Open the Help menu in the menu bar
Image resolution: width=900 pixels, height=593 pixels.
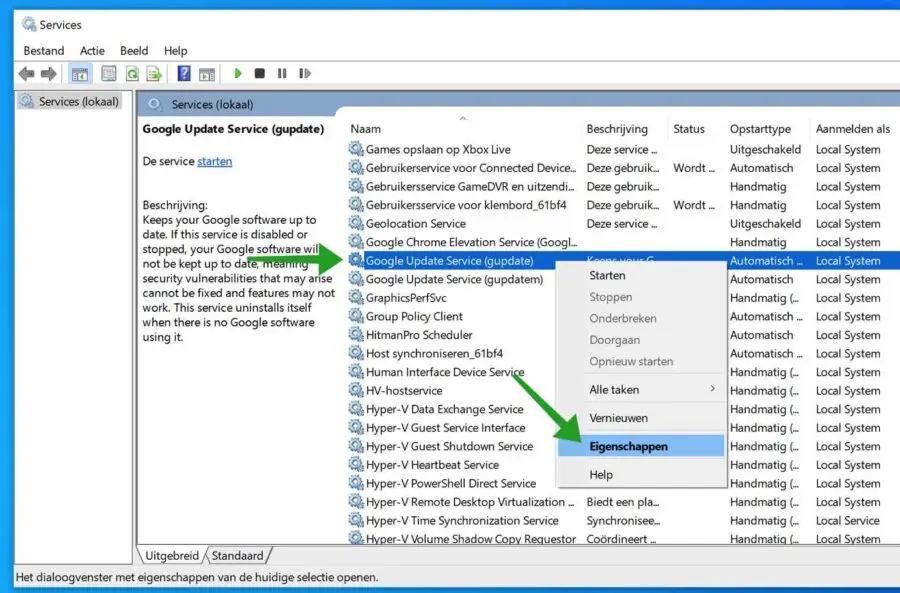coord(175,51)
